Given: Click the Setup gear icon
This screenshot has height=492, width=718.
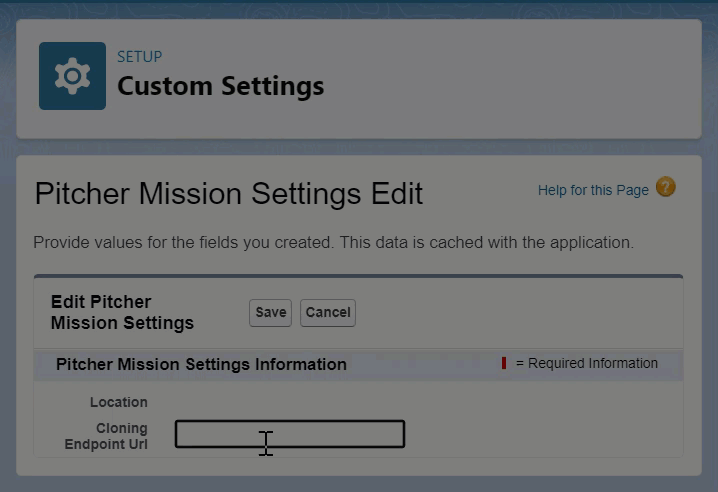Looking at the screenshot, I should point(72,76).
